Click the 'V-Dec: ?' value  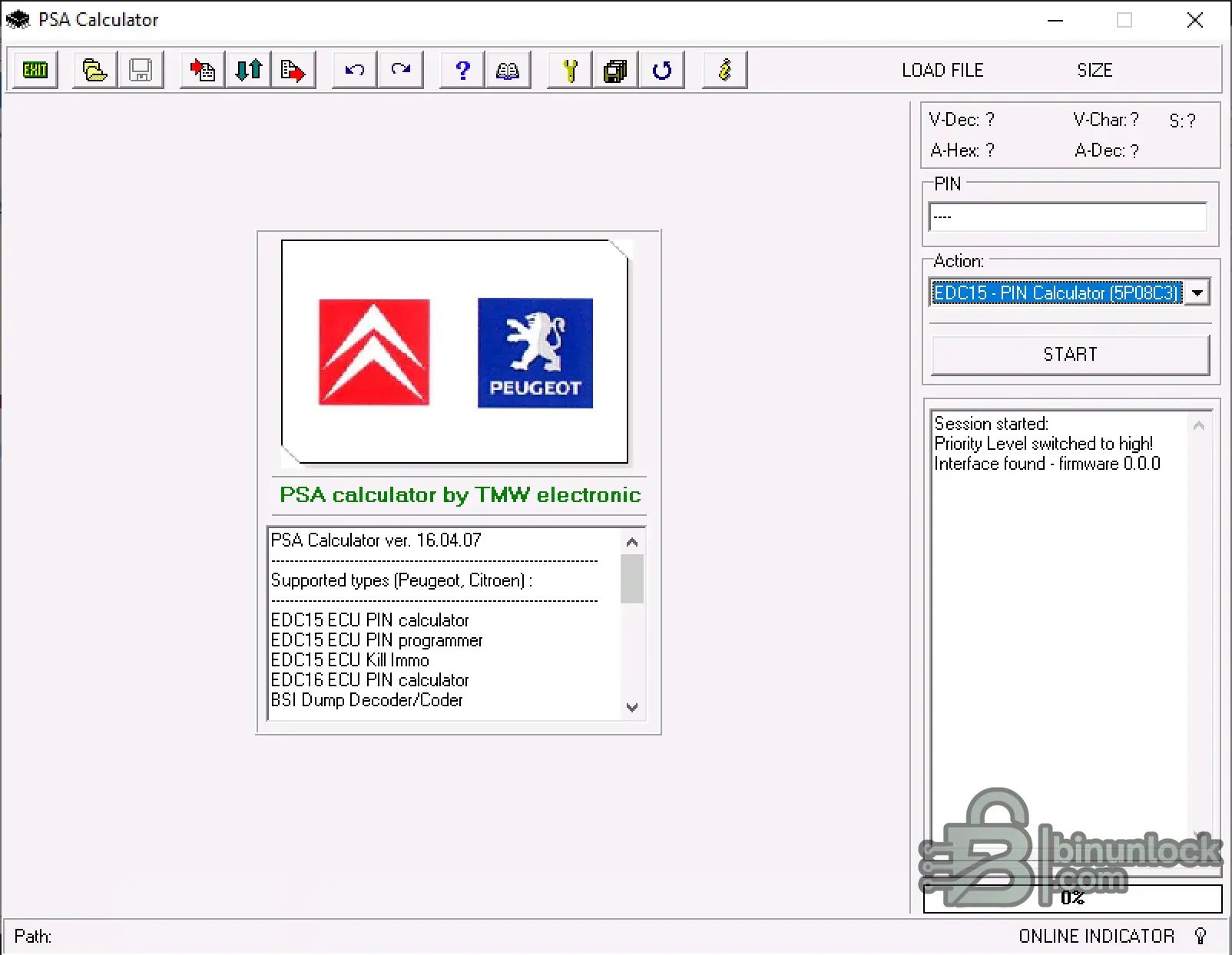[962, 120]
